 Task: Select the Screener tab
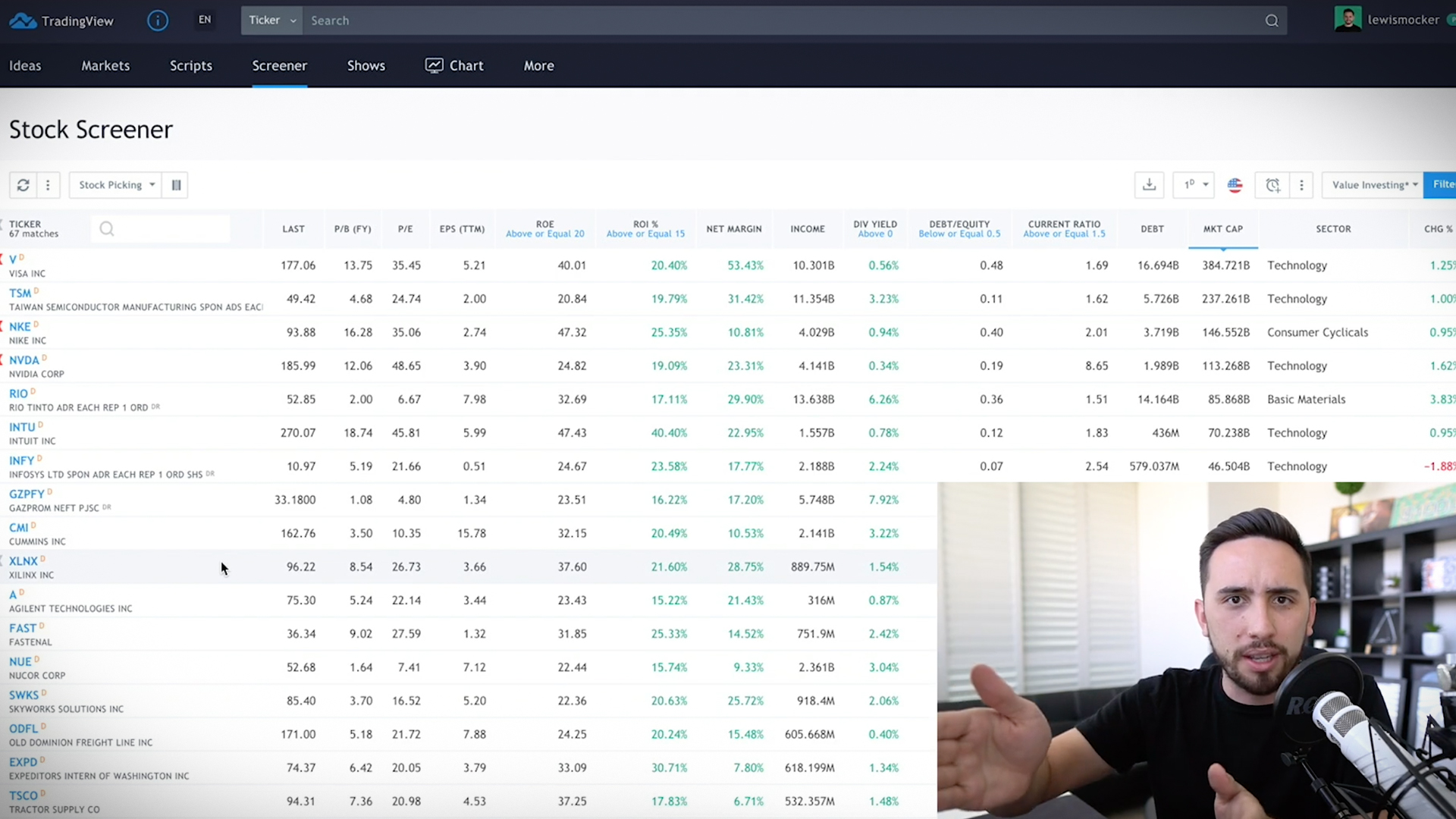[280, 66]
